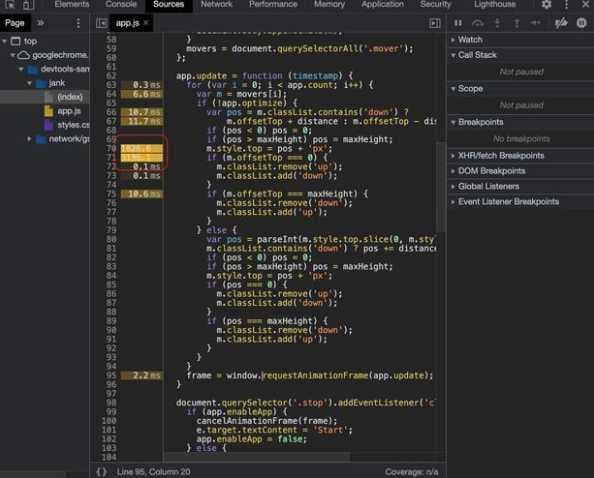Close the DevTools panel
The height and width of the screenshot is (478, 594).
[x=585, y=5]
